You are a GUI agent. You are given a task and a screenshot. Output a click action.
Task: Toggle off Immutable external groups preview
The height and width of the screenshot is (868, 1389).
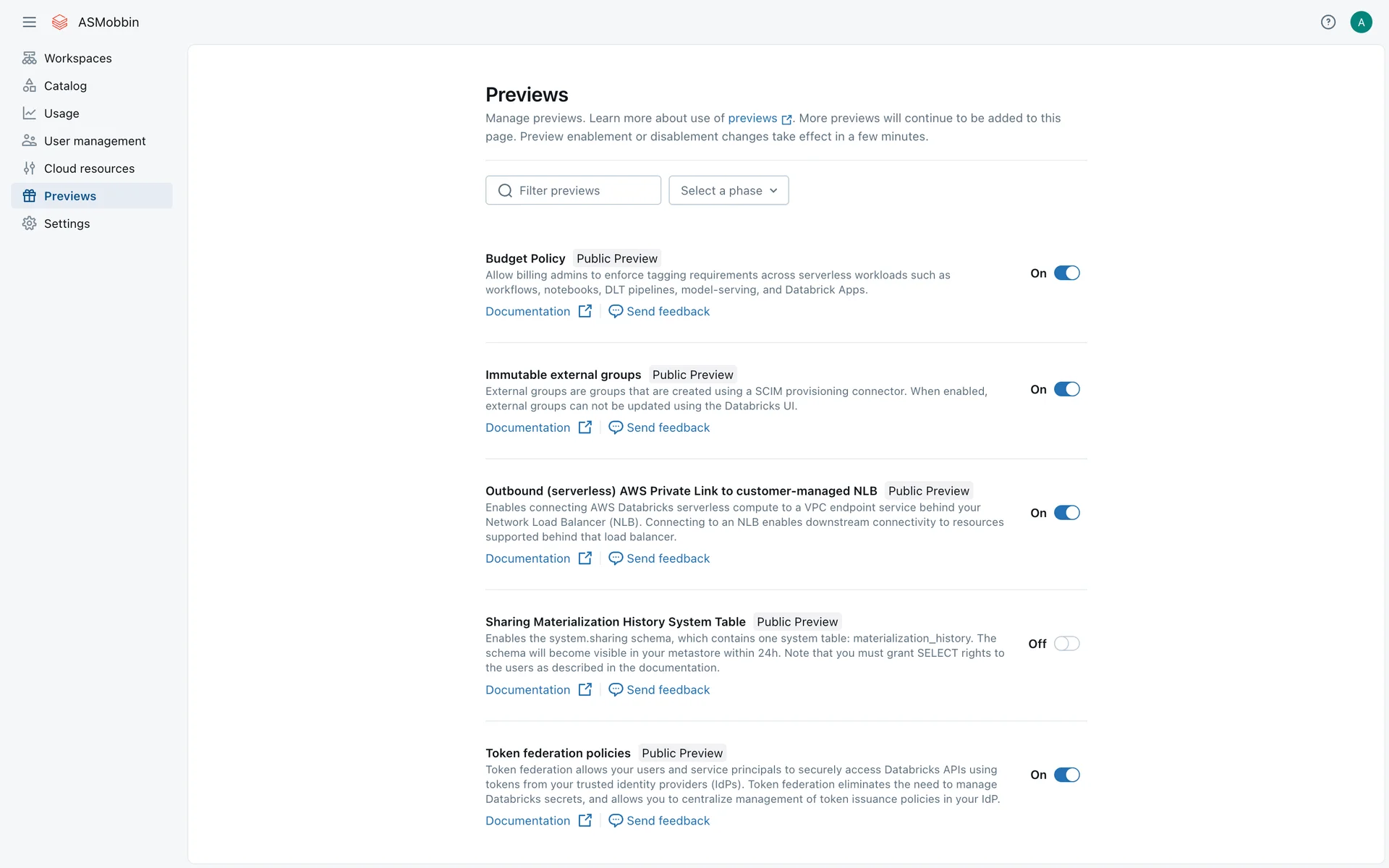[x=1066, y=389]
